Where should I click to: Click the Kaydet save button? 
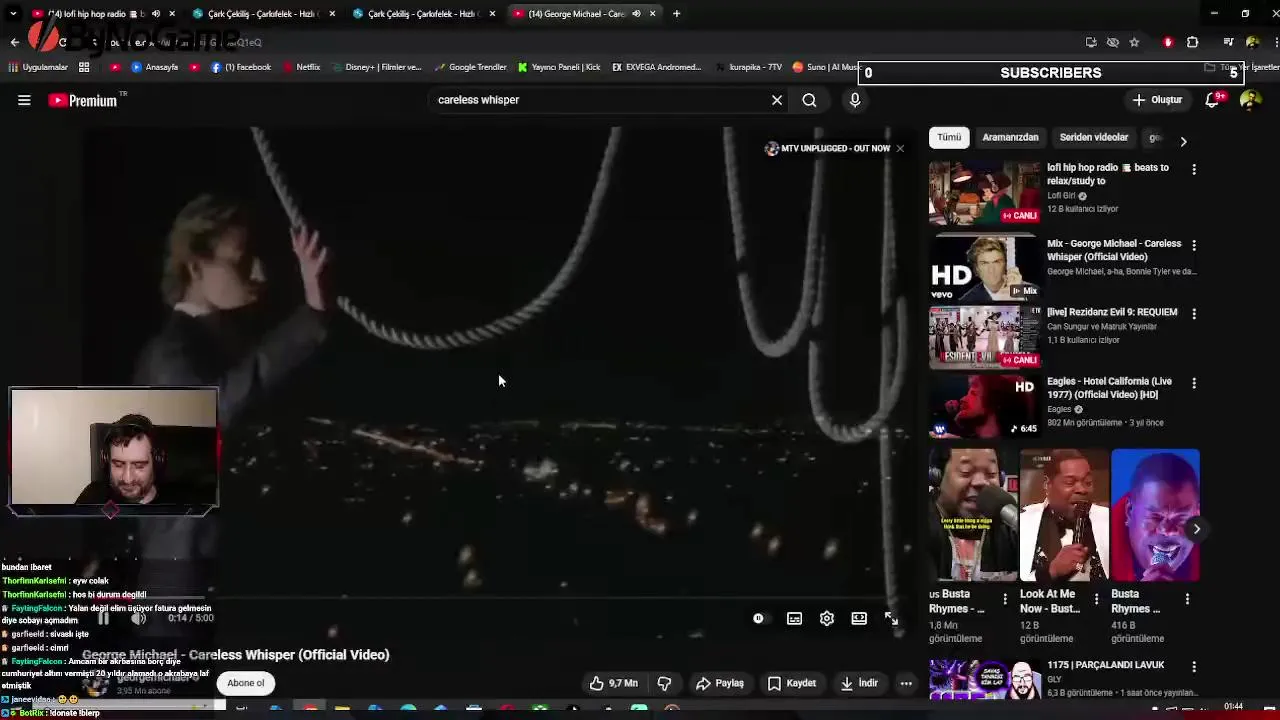(792, 683)
